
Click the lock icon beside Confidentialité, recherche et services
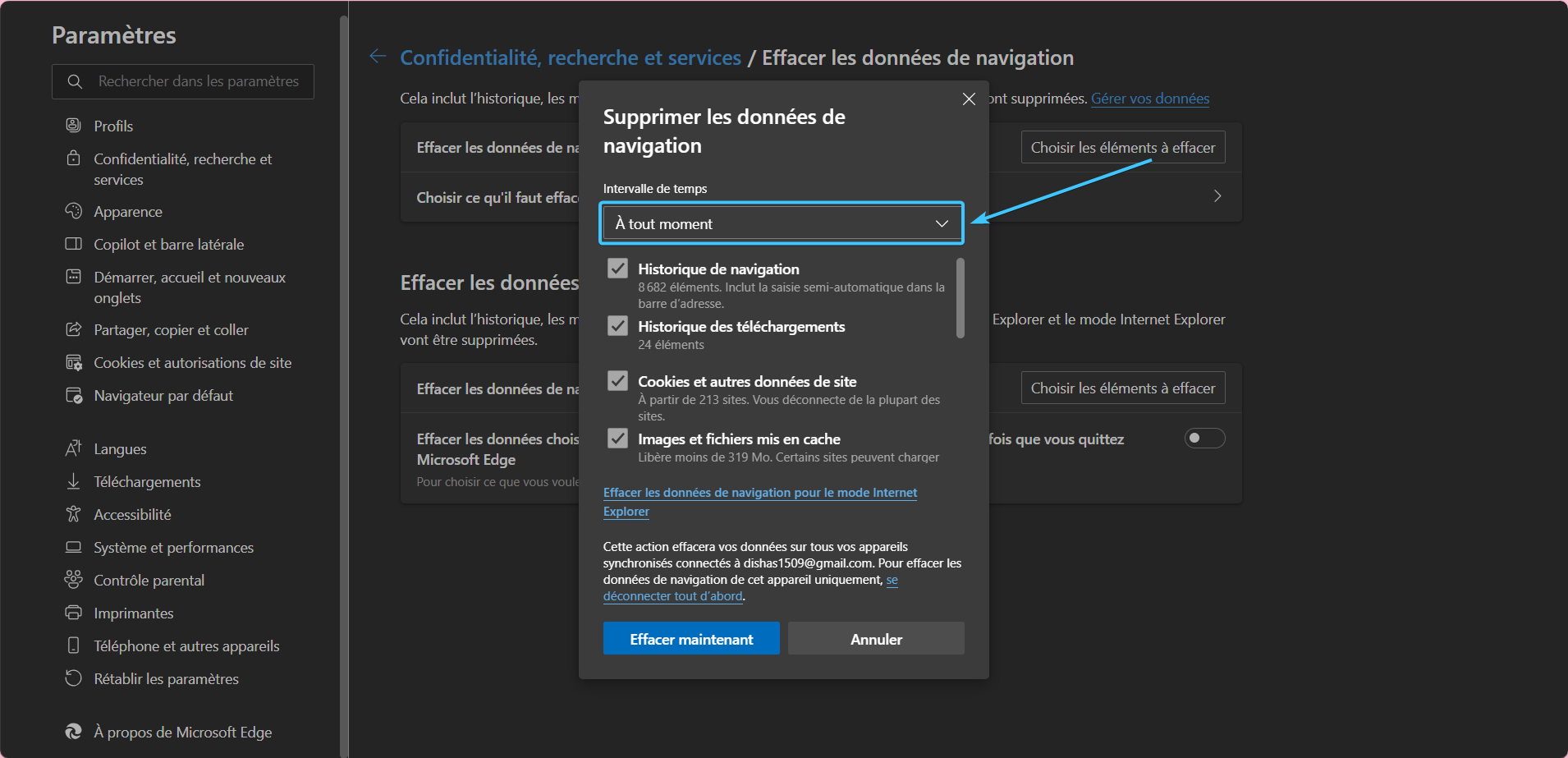[x=73, y=158]
